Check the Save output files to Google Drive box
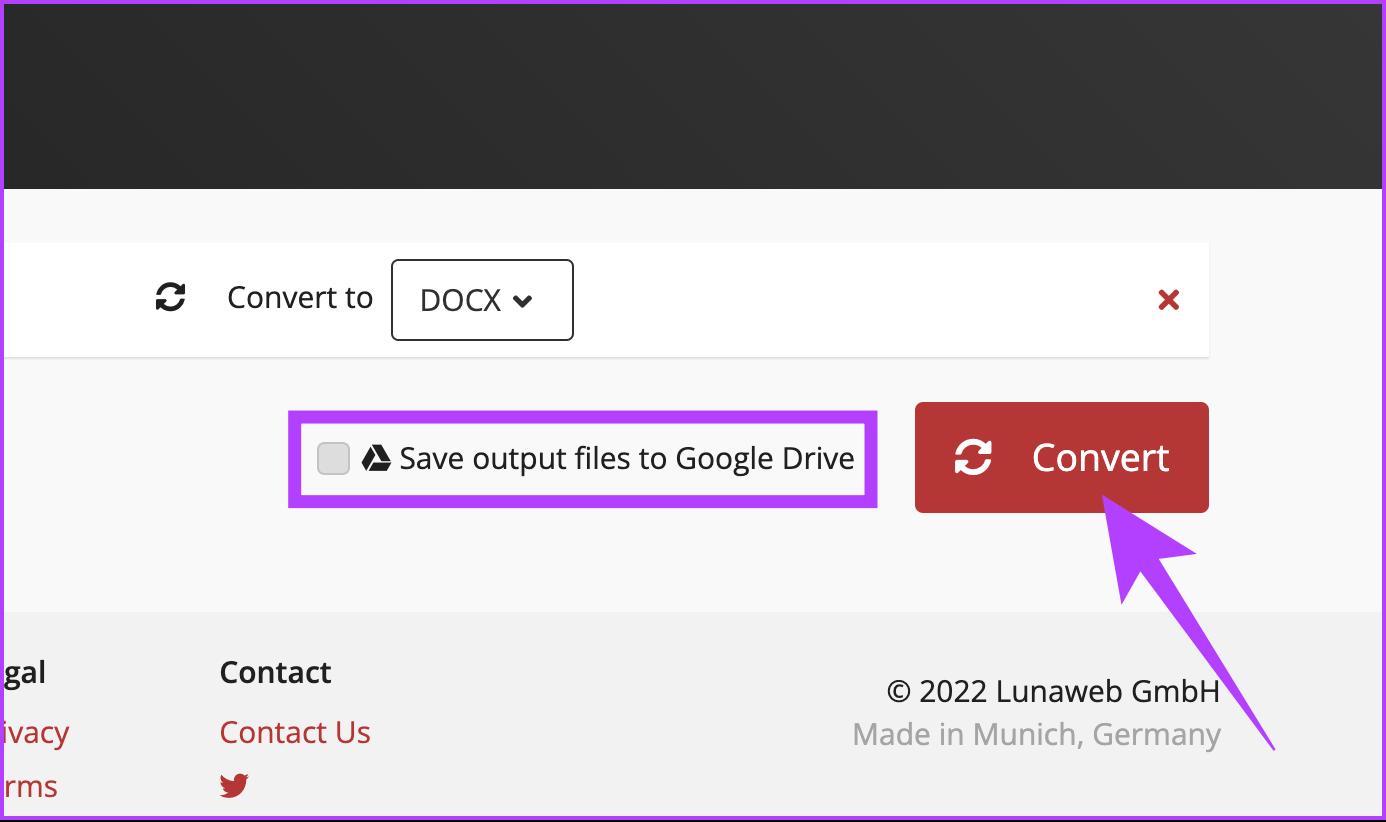 pyautogui.click(x=333, y=457)
